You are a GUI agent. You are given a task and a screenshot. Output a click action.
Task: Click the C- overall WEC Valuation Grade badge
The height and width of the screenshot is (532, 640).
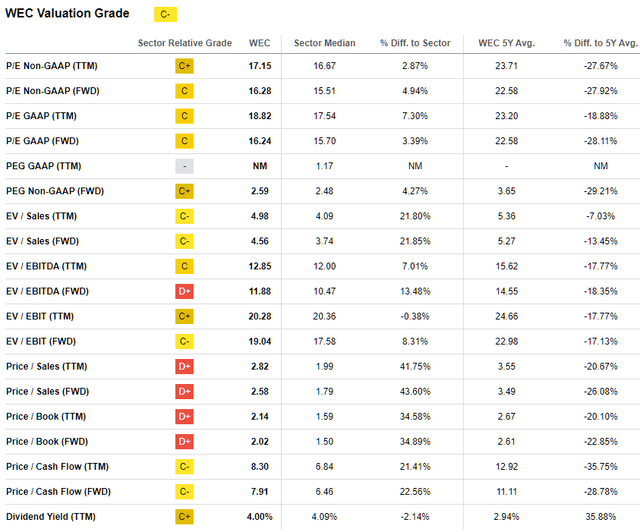tap(161, 14)
